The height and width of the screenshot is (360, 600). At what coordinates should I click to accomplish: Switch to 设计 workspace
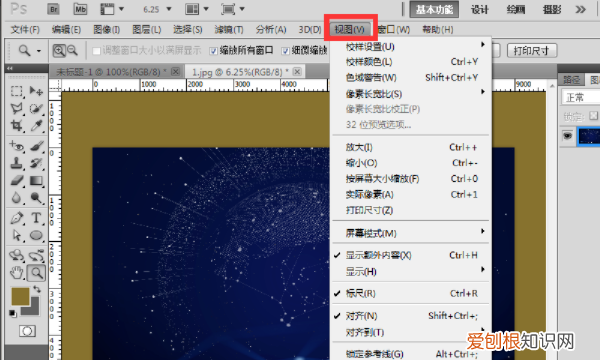[480, 10]
